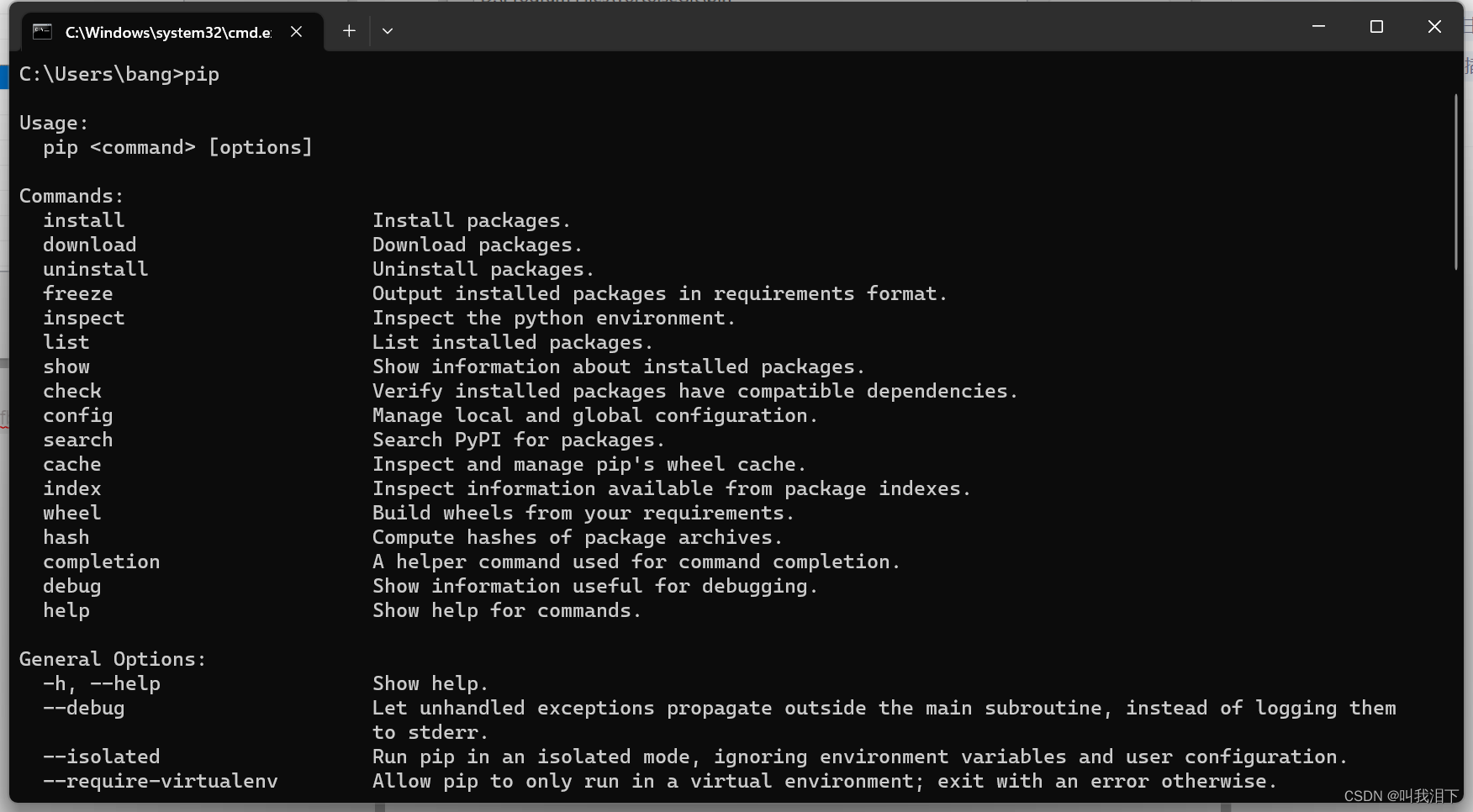Close the cmd.exe tab
1473x812 pixels.
296,31
